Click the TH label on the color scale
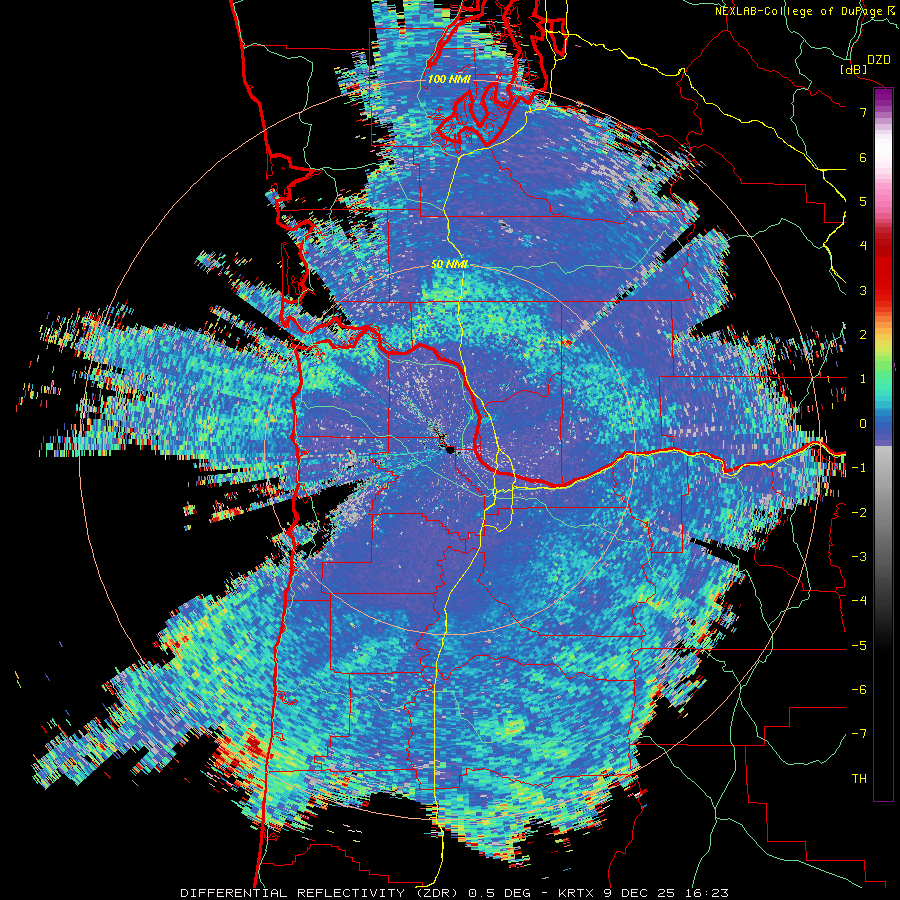The width and height of the screenshot is (900, 900). (859, 779)
